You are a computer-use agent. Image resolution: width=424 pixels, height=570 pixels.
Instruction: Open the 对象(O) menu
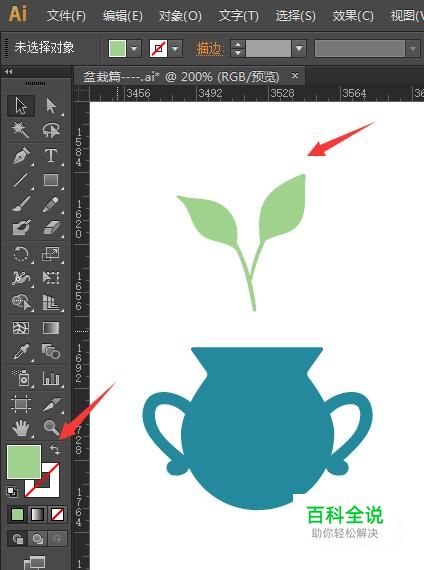click(180, 16)
